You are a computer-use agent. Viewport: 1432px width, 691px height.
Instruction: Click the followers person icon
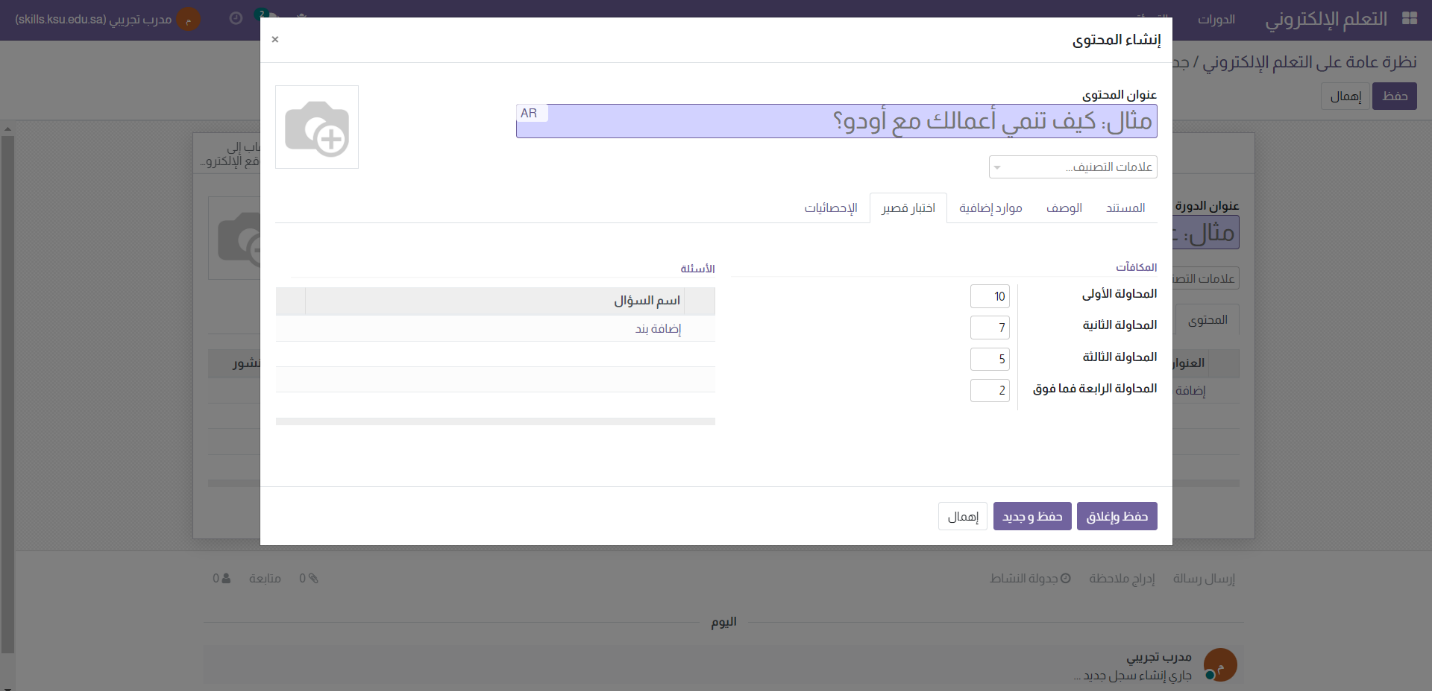pos(226,578)
